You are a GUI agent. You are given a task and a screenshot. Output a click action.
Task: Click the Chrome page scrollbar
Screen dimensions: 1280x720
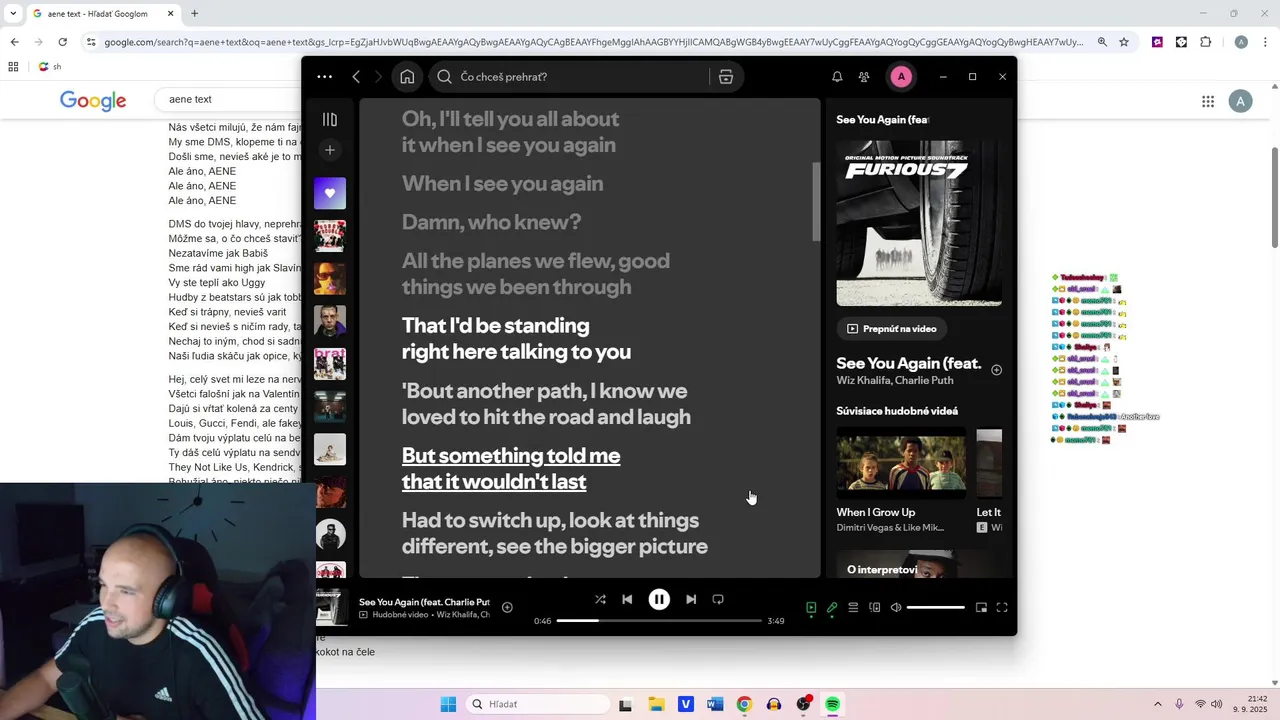pos(1274,198)
